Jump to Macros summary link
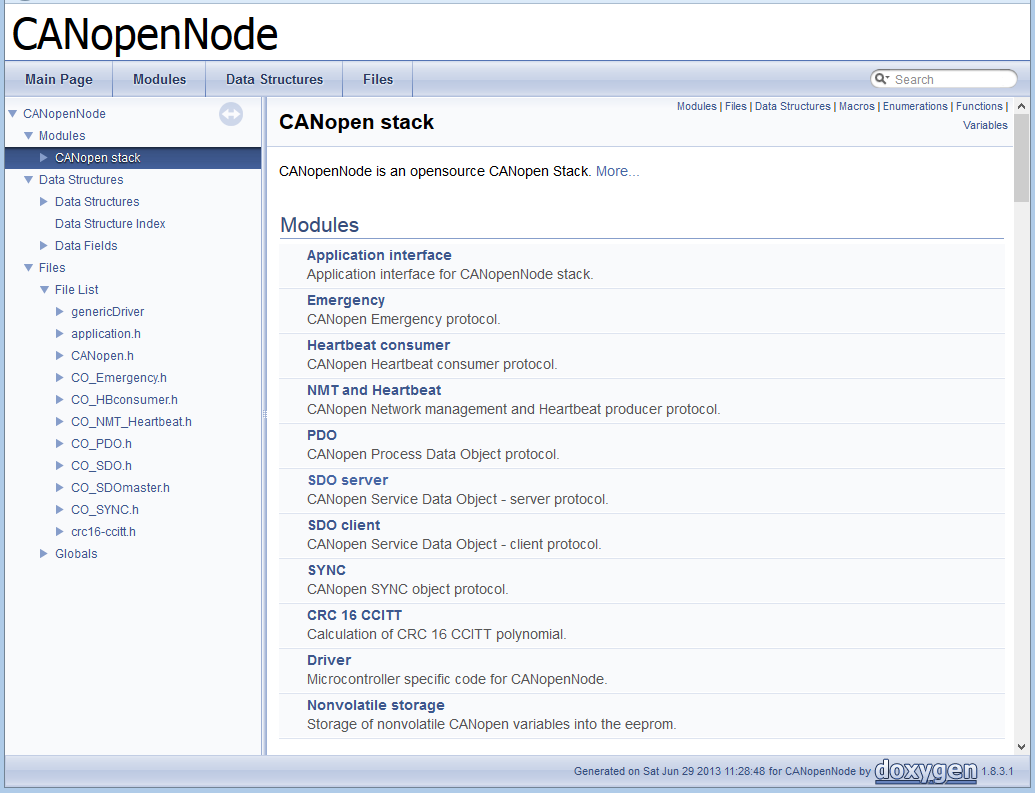The width and height of the screenshot is (1035, 793). (x=856, y=106)
